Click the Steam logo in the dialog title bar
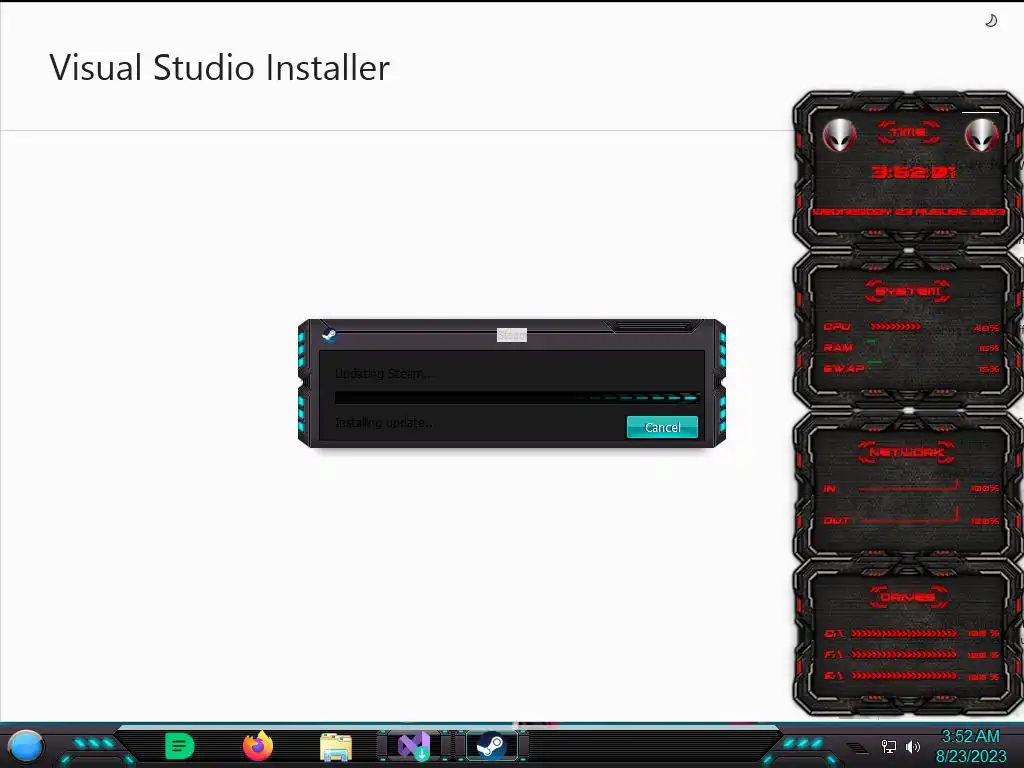Viewport: 1024px width, 768px height. click(x=329, y=336)
